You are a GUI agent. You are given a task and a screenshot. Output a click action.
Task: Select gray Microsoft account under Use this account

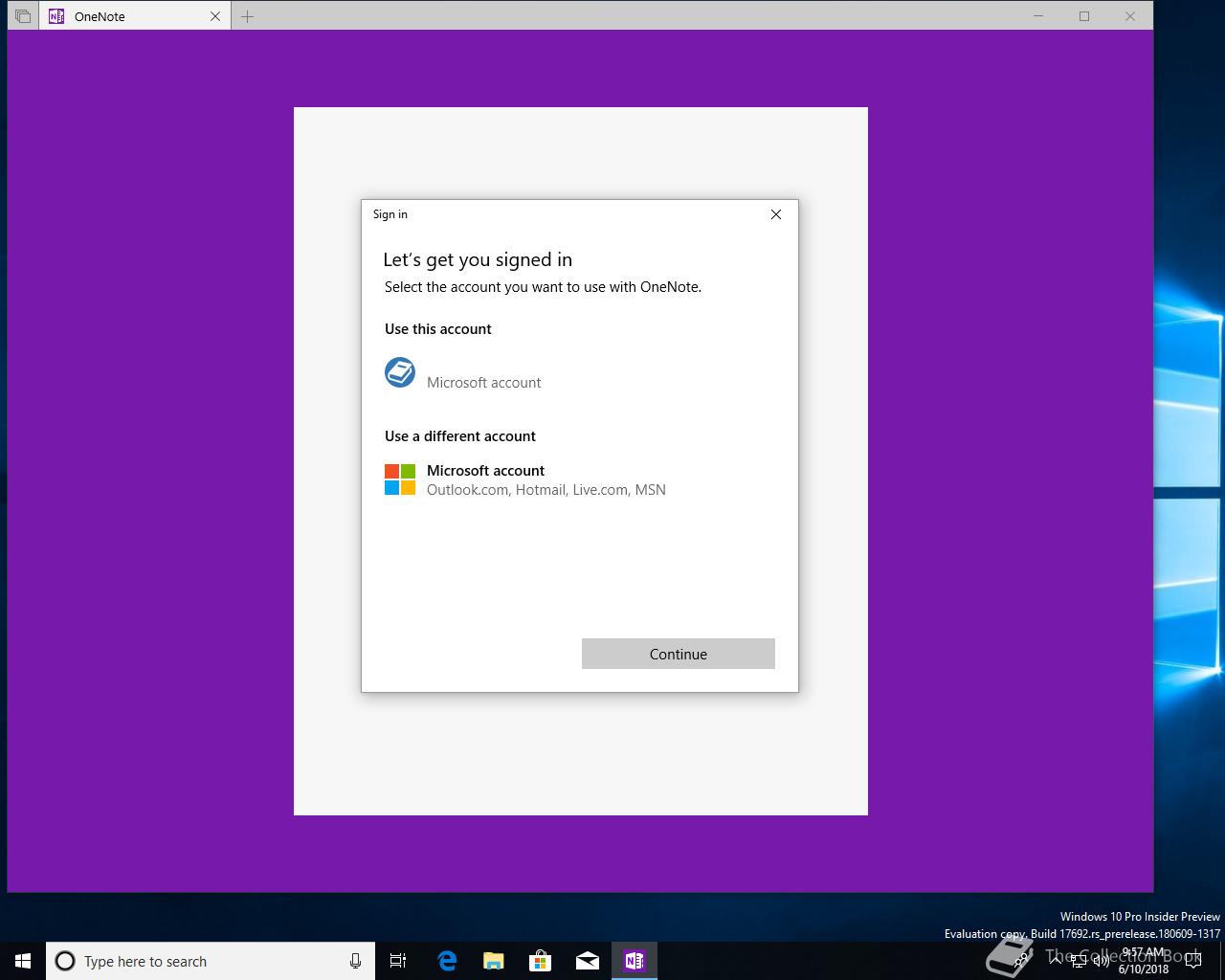[x=483, y=382]
